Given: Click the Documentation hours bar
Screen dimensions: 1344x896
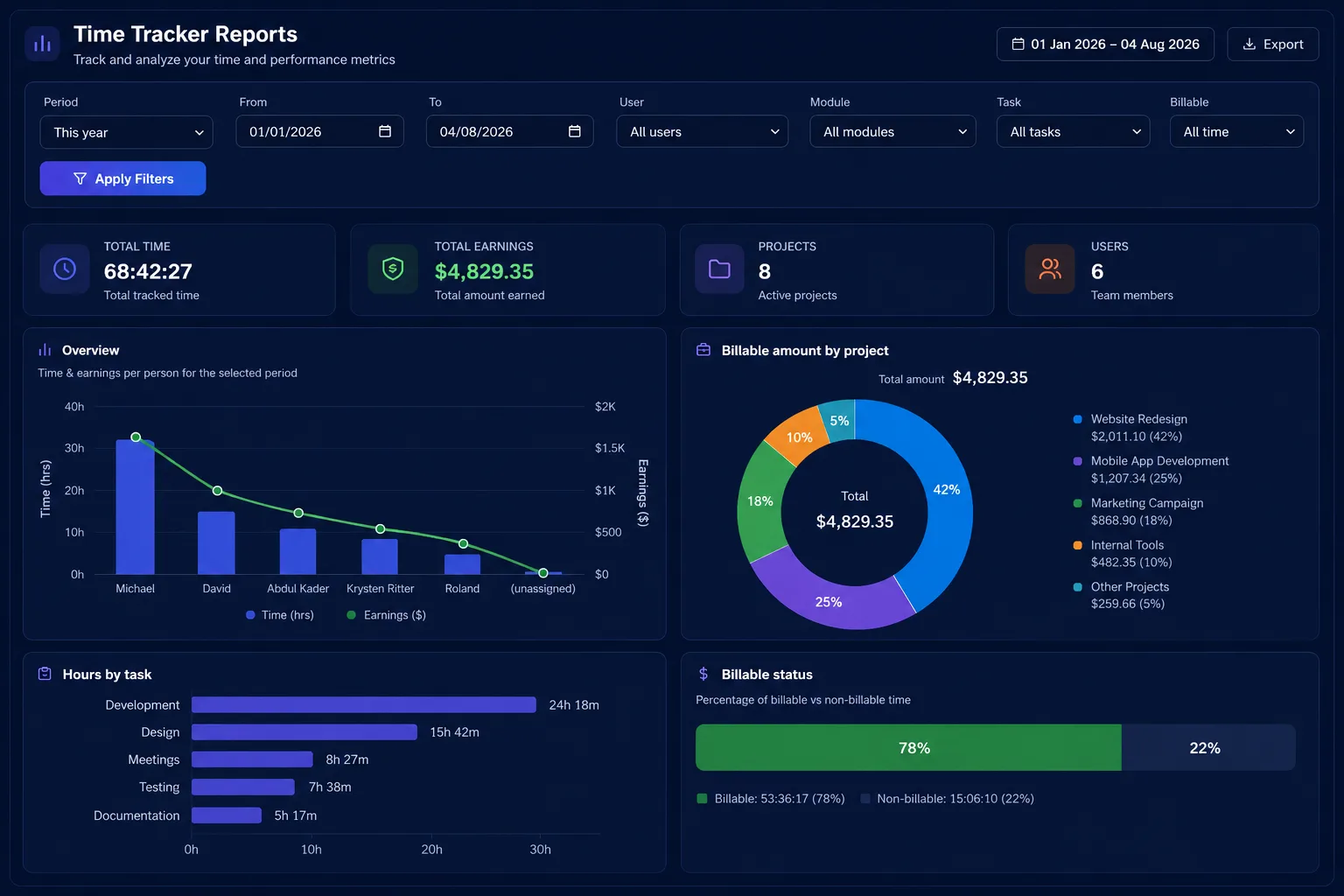Looking at the screenshot, I should pyautogui.click(x=227, y=815).
